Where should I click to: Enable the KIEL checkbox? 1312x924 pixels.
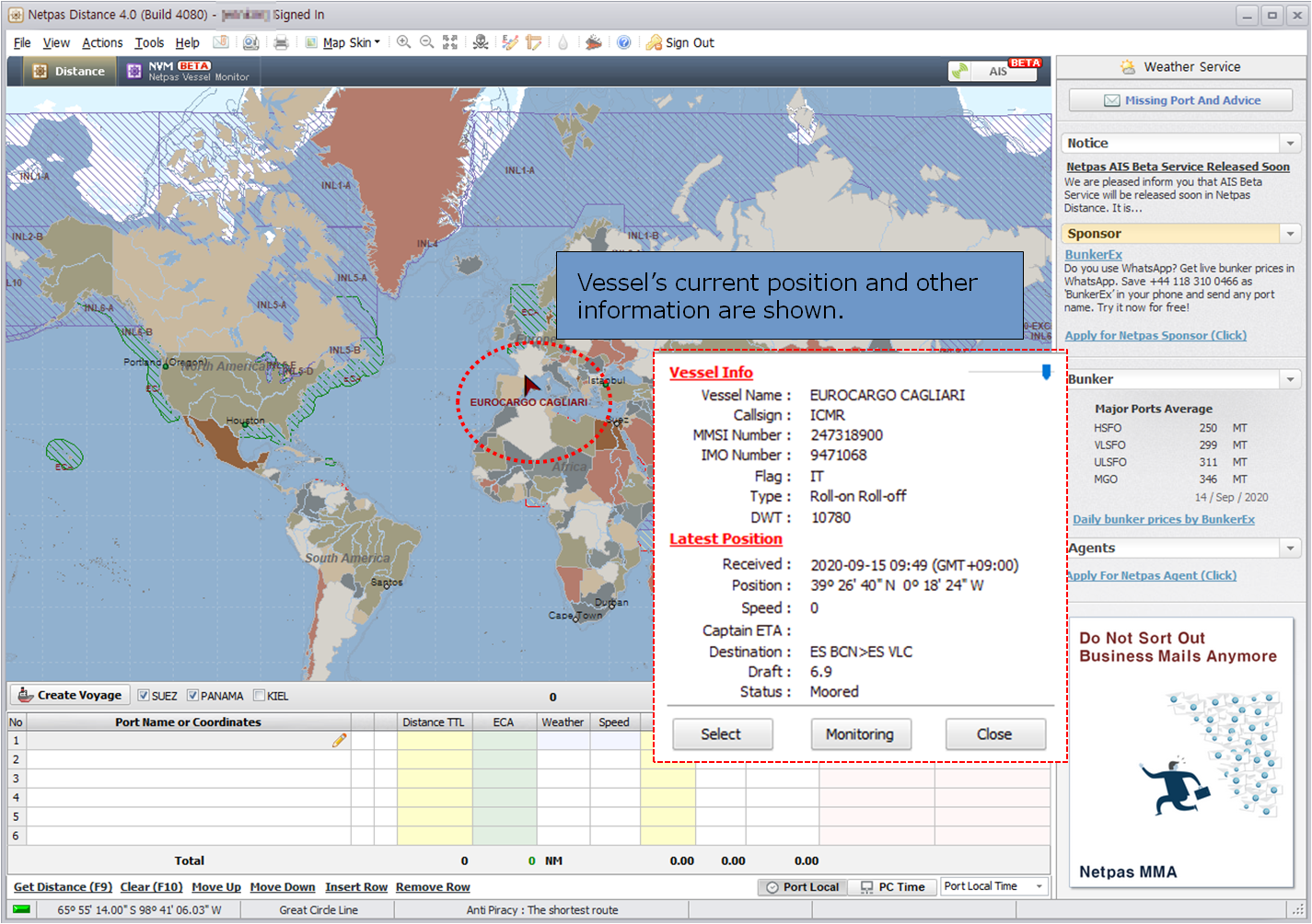(x=259, y=696)
